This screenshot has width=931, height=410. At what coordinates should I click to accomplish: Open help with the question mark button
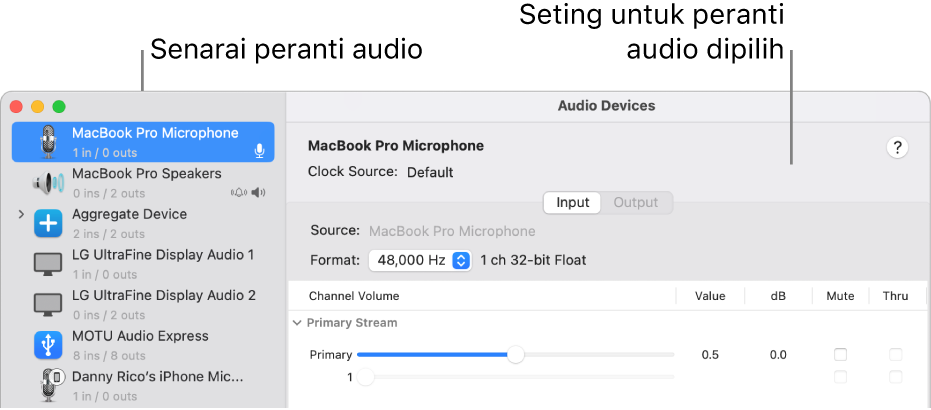click(897, 148)
